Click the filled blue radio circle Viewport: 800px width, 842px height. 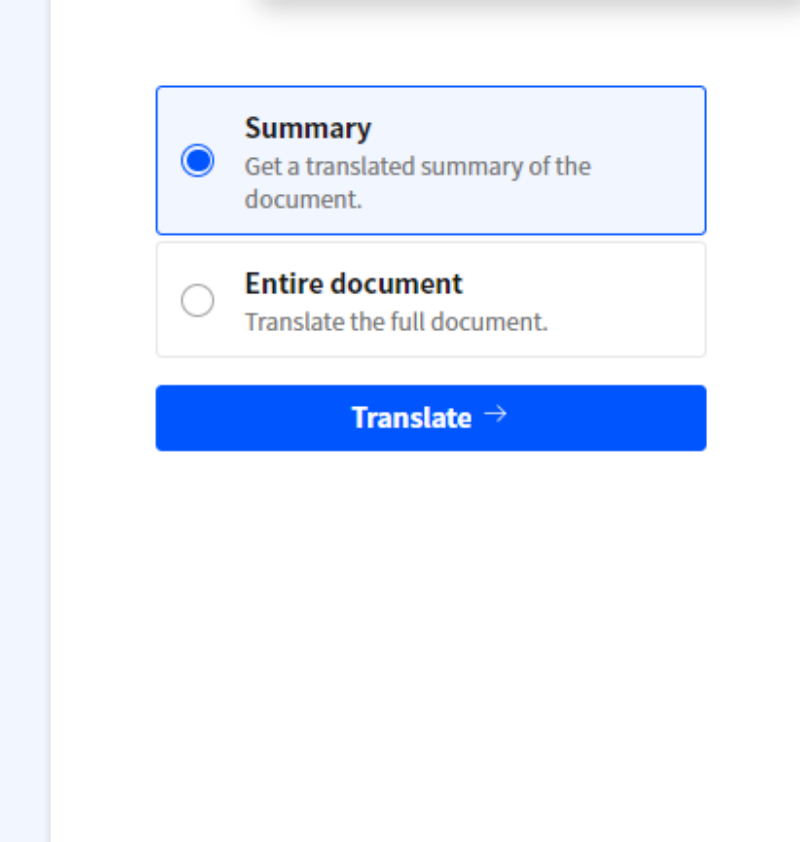197,160
